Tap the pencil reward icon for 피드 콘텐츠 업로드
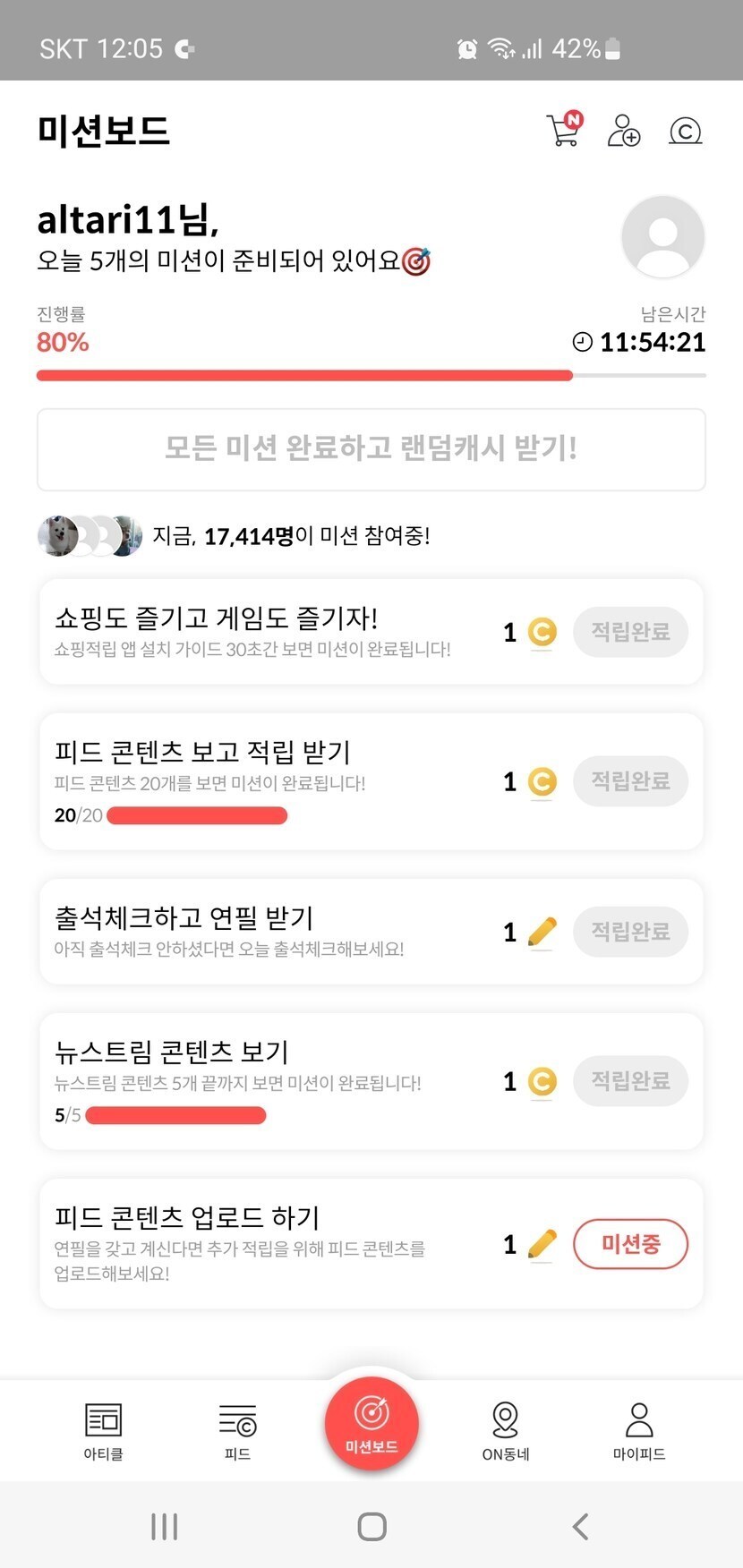This screenshot has width=743, height=1568. [x=542, y=1244]
